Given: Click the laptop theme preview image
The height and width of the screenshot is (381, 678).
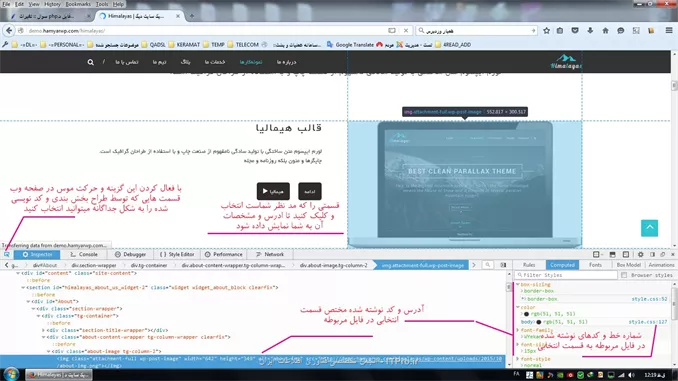Looking at the screenshot, I should pos(465,184).
